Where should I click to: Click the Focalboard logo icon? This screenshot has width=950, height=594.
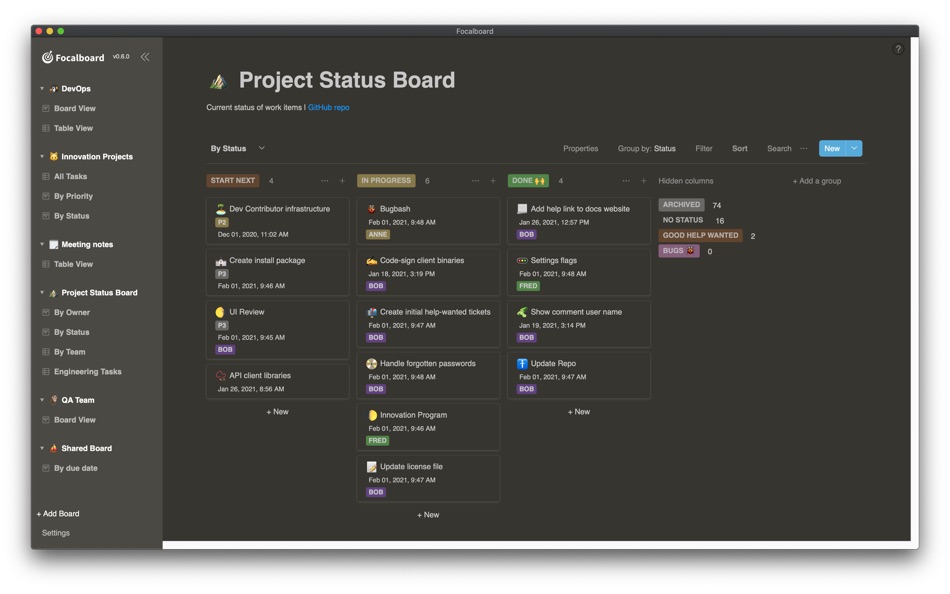point(47,57)
